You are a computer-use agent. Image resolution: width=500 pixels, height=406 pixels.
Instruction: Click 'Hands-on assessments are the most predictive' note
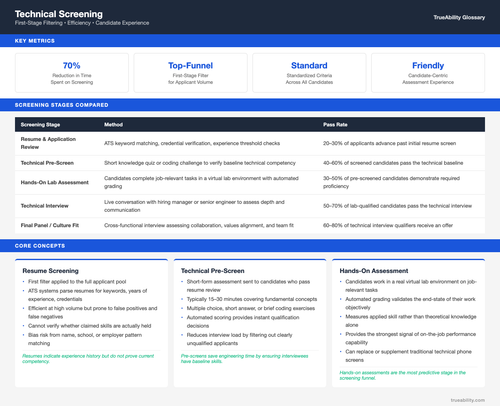tap(403, 375)
